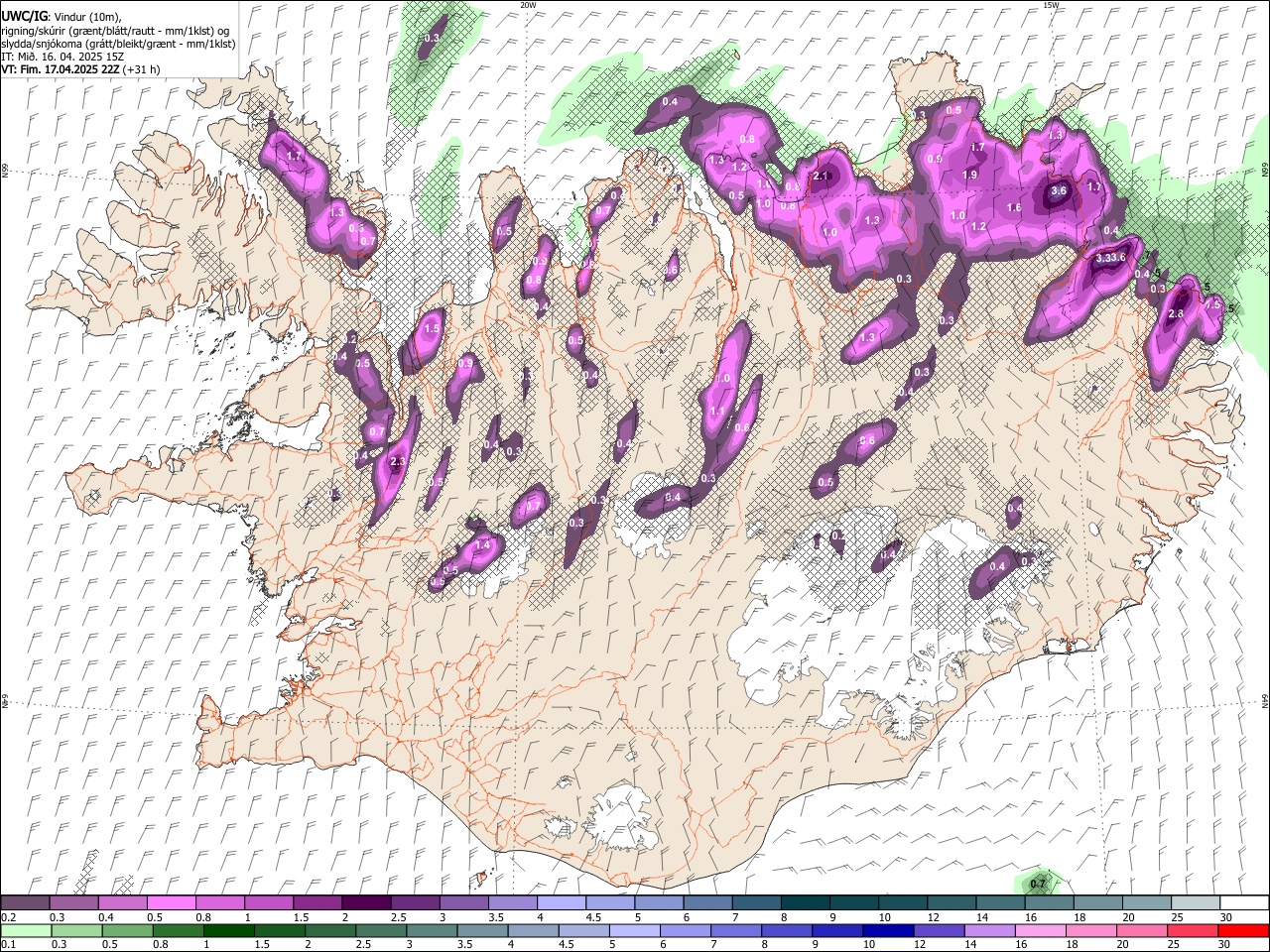Select the top-row legend swatch starting at 10
1270x952 pixels.
904,902
